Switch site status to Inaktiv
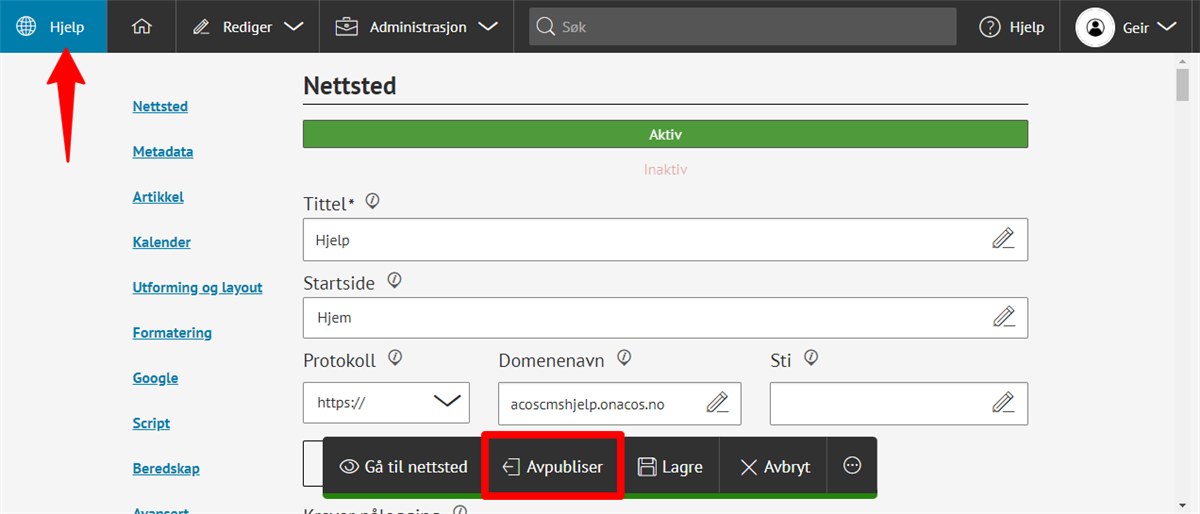The height and width of the screenshot is (514, 1200). click(665, 170)
